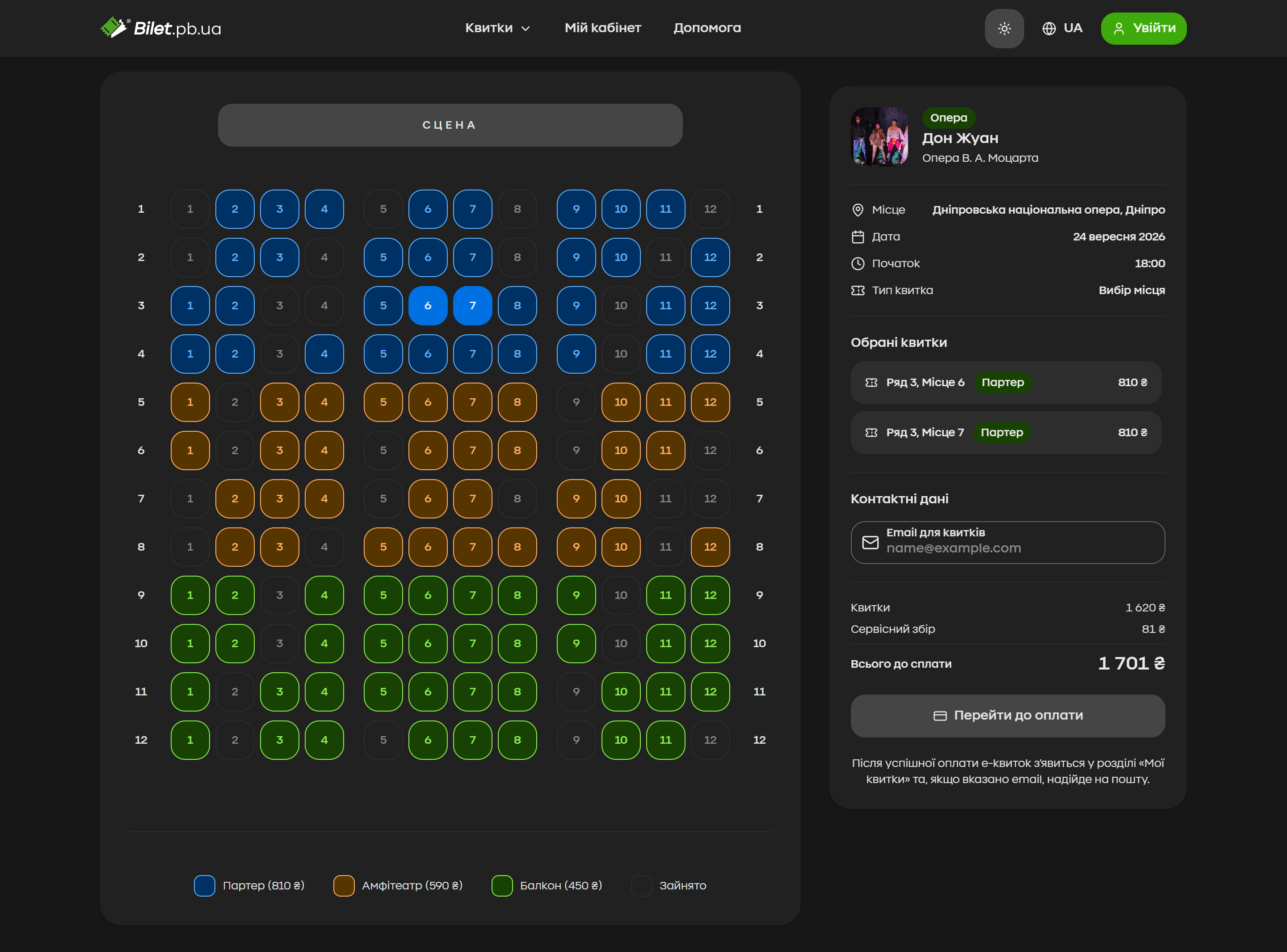This screenshot has height=952, width=1287.
Task: Click the Bilet.pb.ua logo
Action: tap(161, 28)
